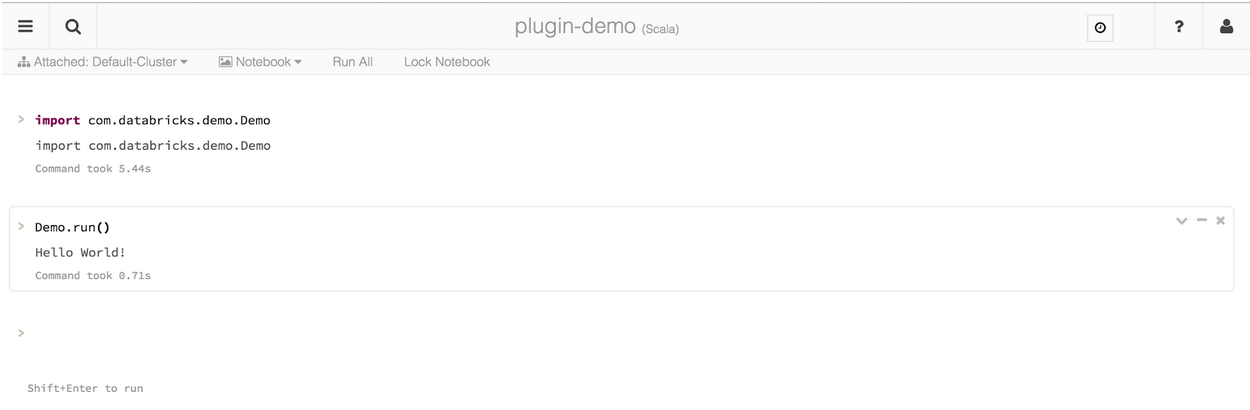This screenshot has height=410, width=1250.
Task: Open Demo.run() cell options chevron
Action: (x=1182, y=220)
